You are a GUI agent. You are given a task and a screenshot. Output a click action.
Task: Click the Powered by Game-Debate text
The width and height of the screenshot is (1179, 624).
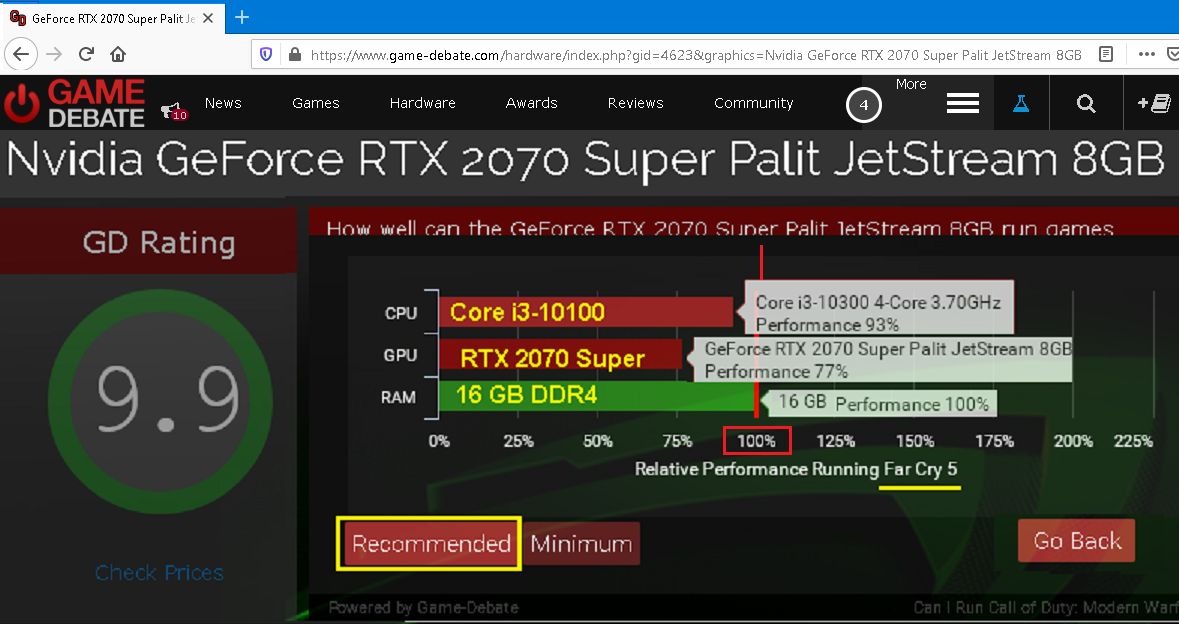(x=424, y=607)
